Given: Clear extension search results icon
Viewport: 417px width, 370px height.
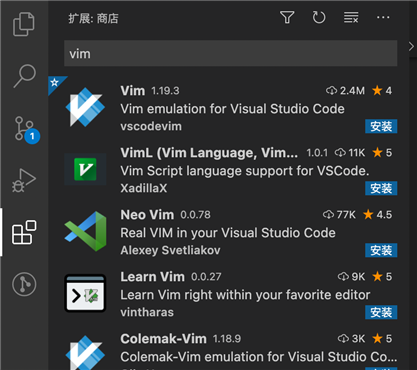Looking at the screenshot, I should (351, 17).
